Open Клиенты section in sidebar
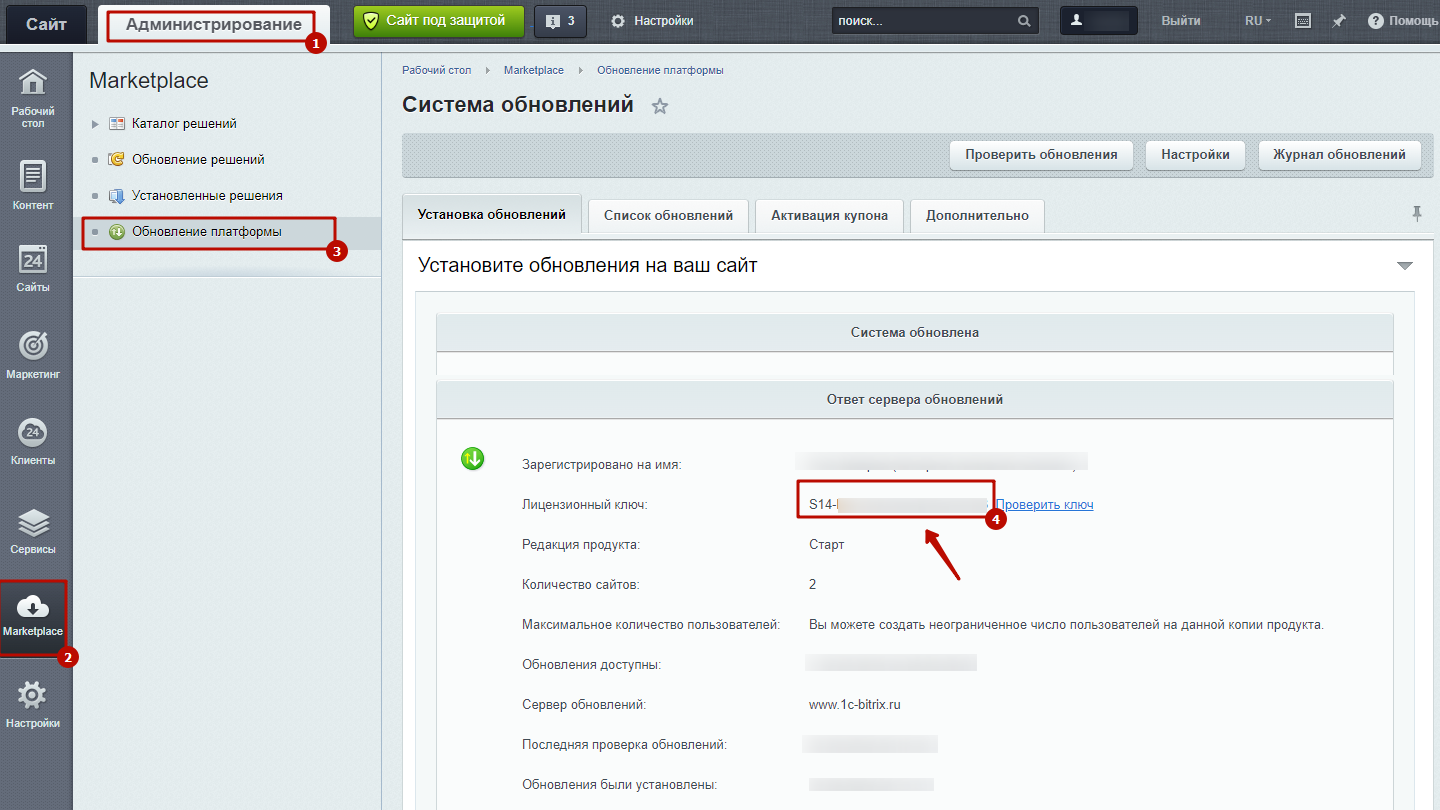1440x810 pixels. pos(33,442)
